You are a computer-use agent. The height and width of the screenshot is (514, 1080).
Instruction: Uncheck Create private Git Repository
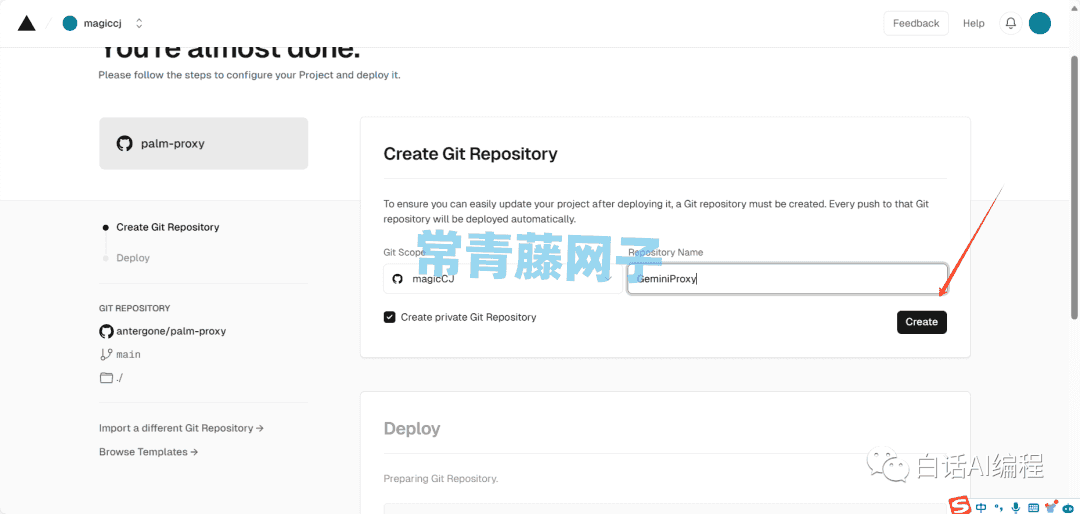[390, 318]
